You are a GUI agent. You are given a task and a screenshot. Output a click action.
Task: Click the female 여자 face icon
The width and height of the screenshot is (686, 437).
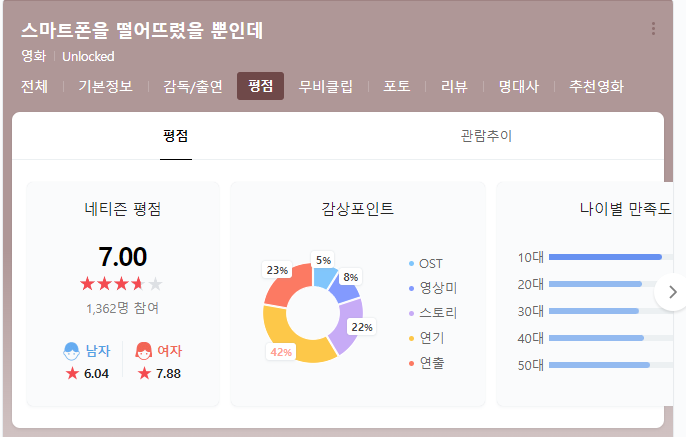coord(144,351)
